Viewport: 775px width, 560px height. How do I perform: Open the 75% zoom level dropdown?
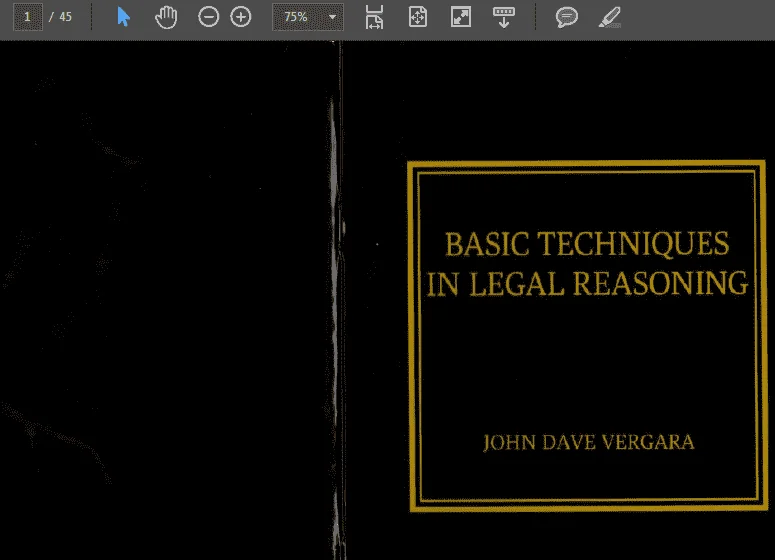[x=308, y=17]
